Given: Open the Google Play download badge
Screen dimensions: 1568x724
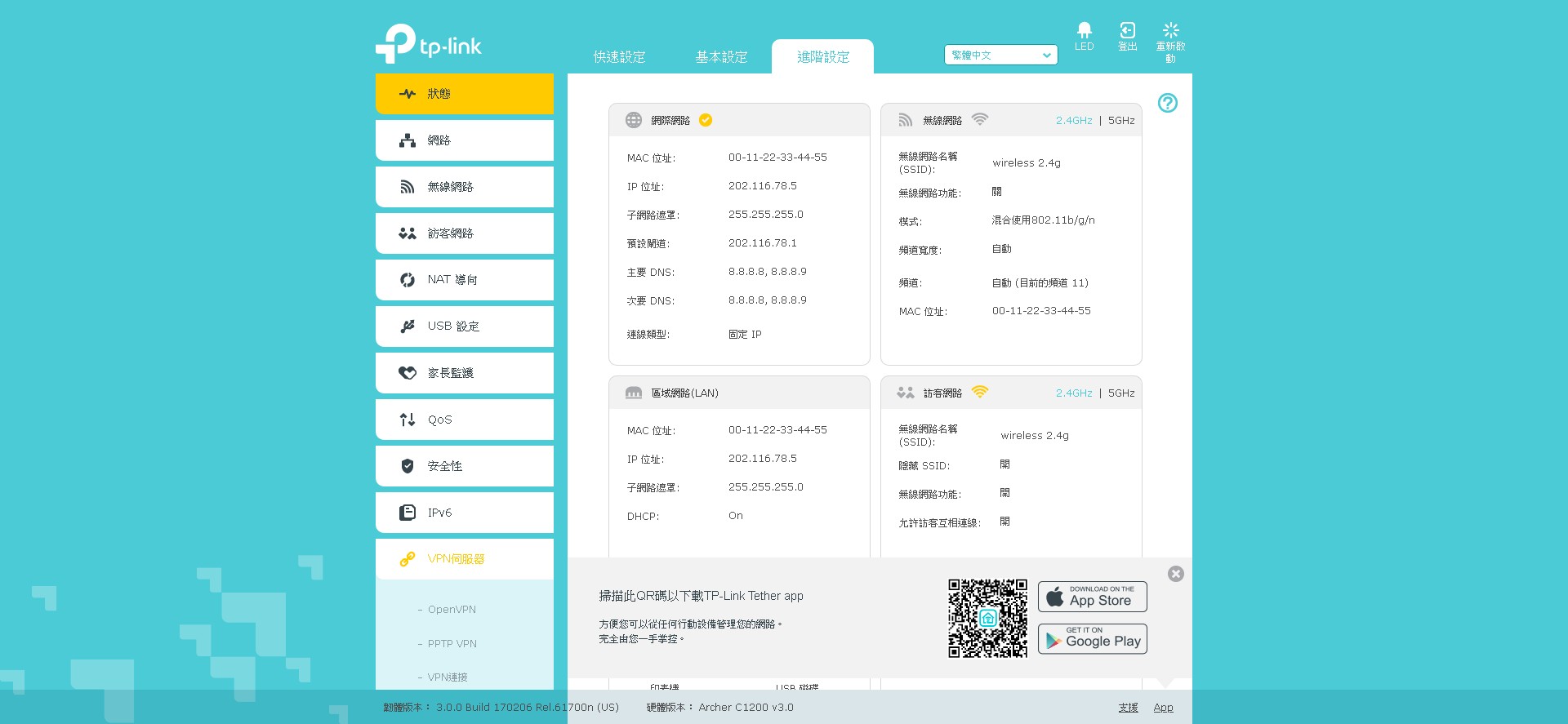Looking at the screenshot, I should pyautogui.click(x=1093, y=638).
